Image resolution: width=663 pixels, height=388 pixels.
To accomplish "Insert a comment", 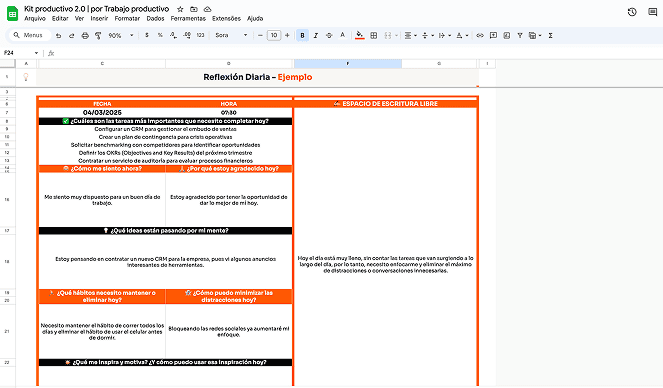I will point(493,36).
